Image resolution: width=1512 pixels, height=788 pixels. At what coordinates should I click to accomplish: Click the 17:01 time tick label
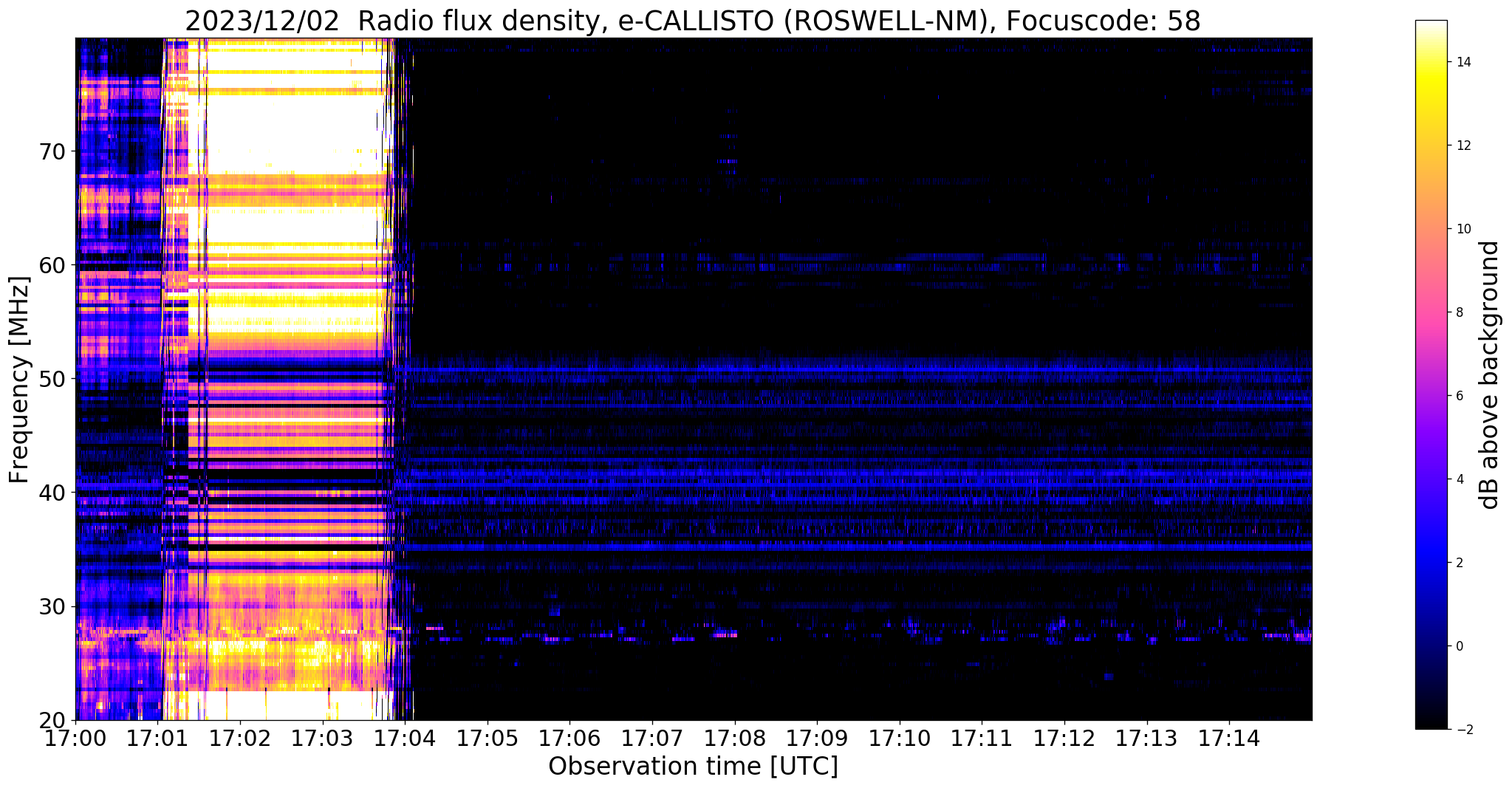pos(158,737)
